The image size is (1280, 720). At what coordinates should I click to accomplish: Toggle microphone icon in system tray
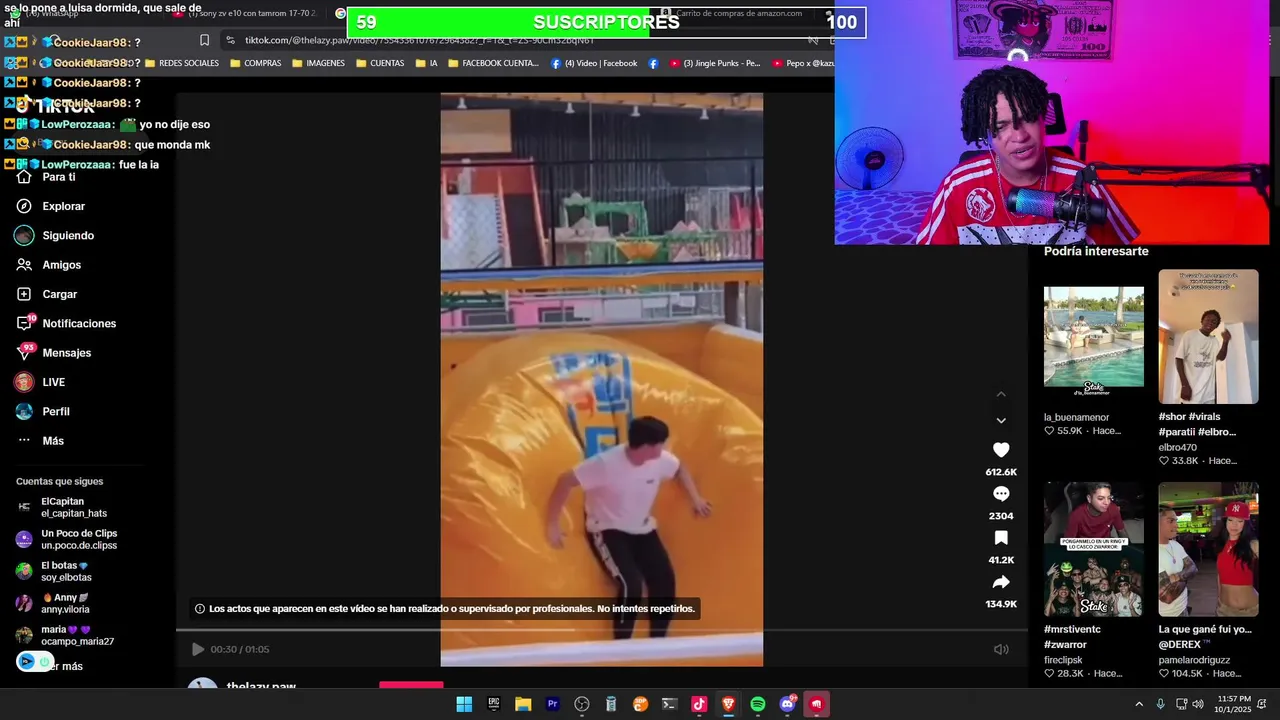click(1160, 704)
